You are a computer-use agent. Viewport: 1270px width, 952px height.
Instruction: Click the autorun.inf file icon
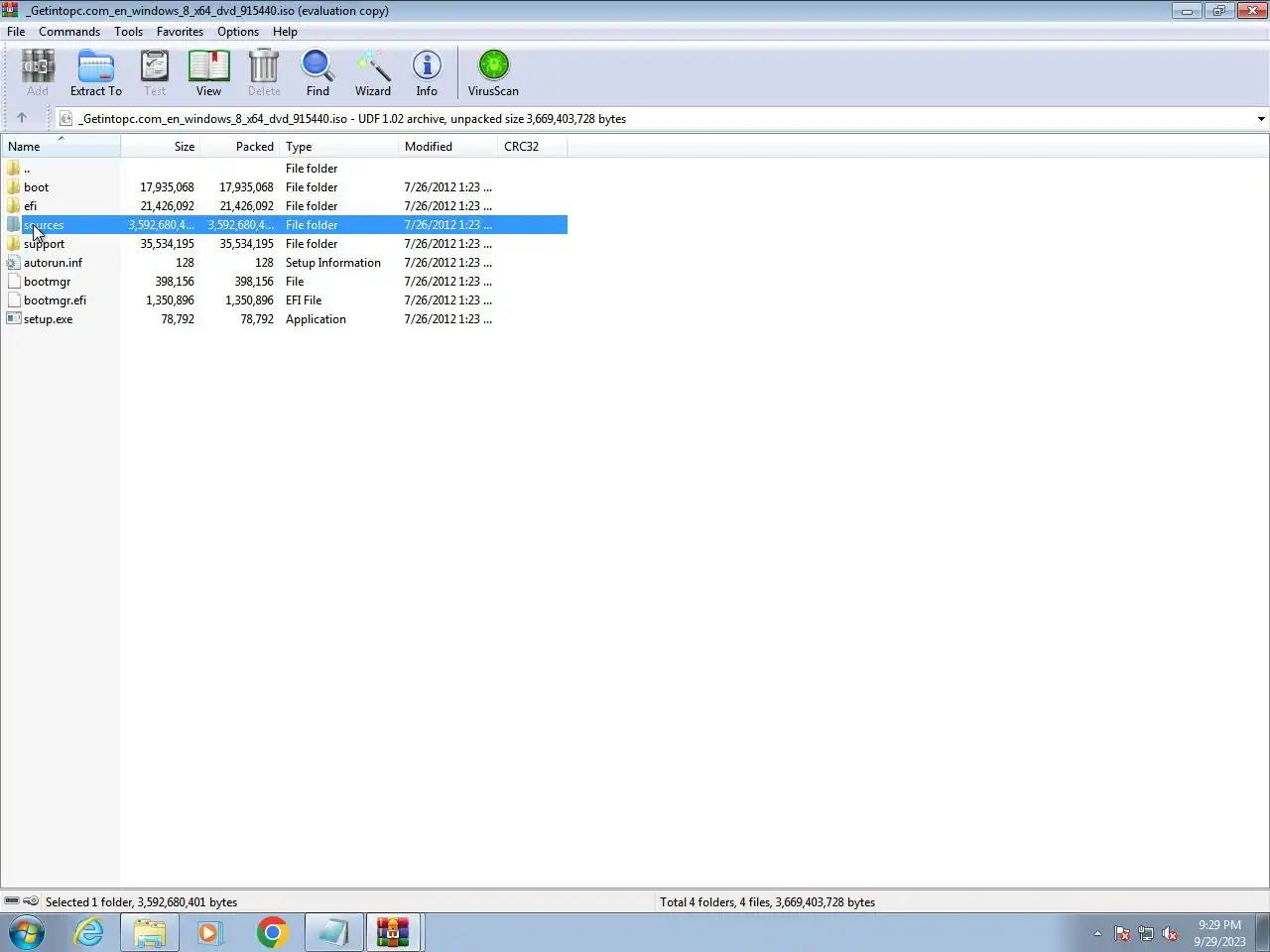(13, 262)
